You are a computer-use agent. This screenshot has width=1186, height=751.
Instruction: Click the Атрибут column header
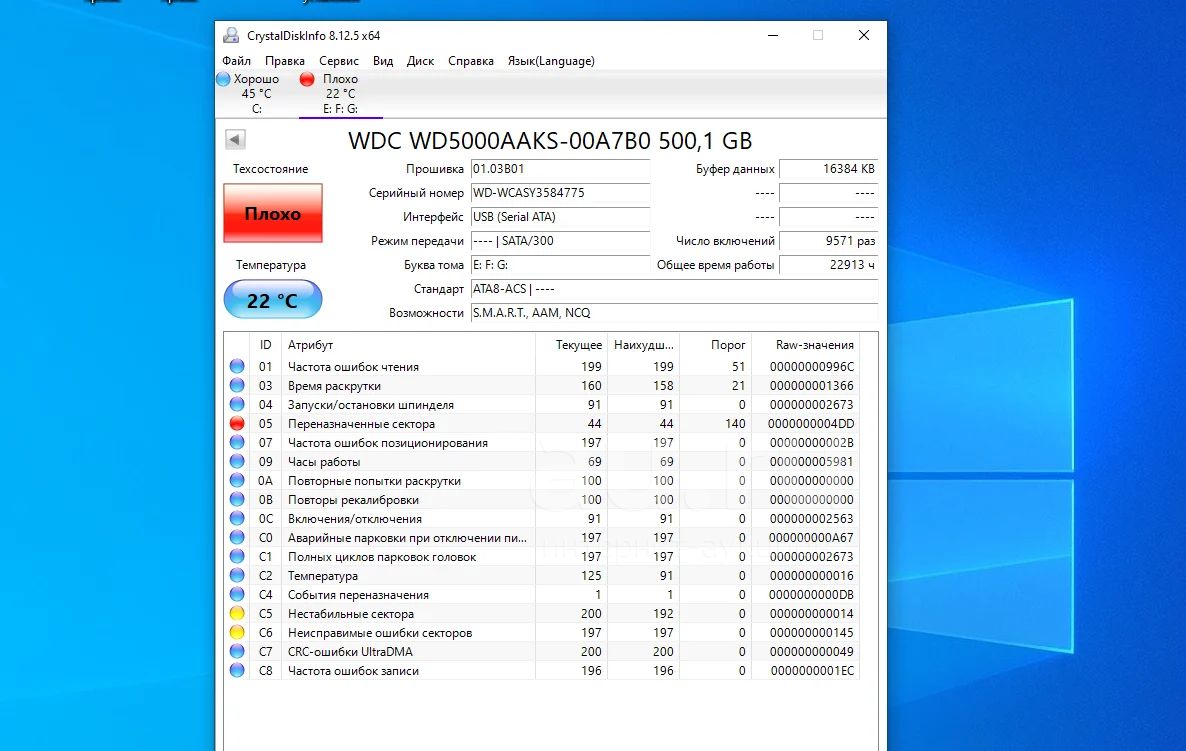[408, 345]
